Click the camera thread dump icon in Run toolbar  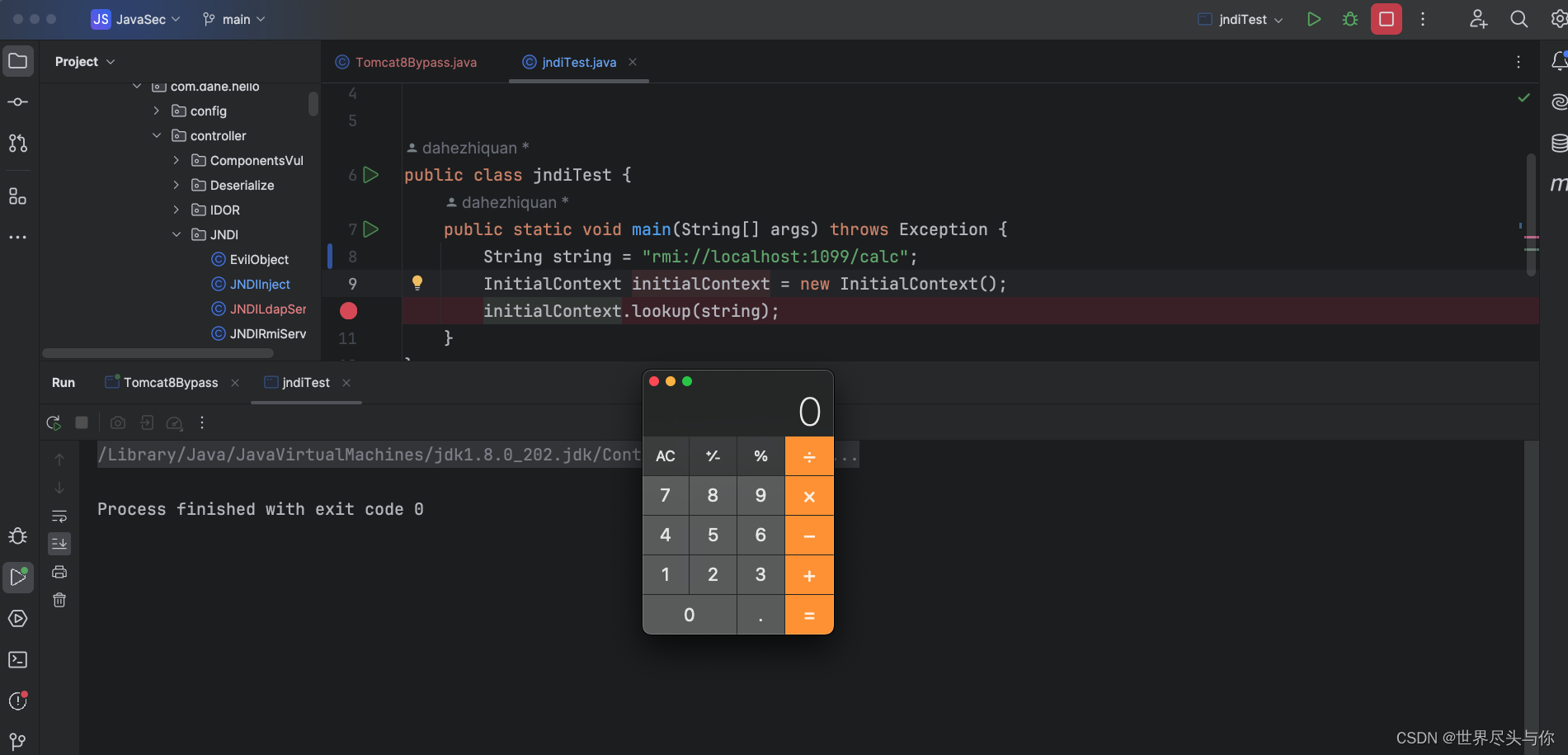click(118, 422)
